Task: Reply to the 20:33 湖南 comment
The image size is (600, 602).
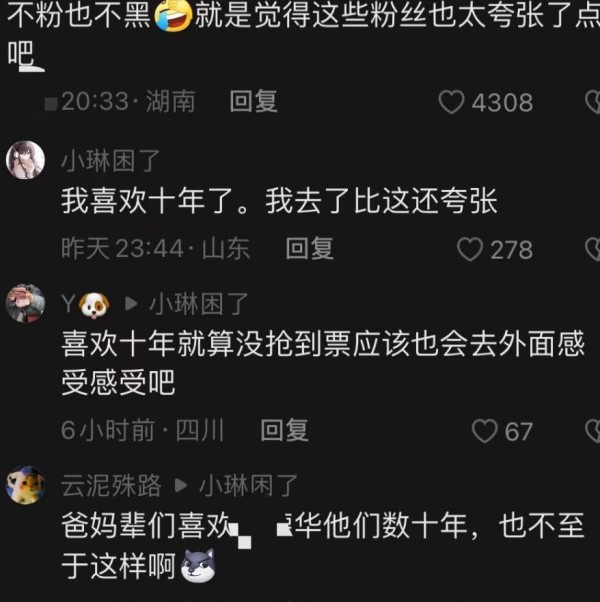Action: (x=253, y=102)
